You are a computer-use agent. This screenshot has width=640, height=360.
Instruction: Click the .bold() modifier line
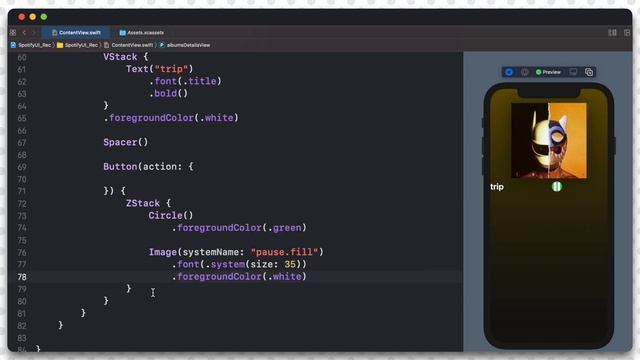pos(168,93)
